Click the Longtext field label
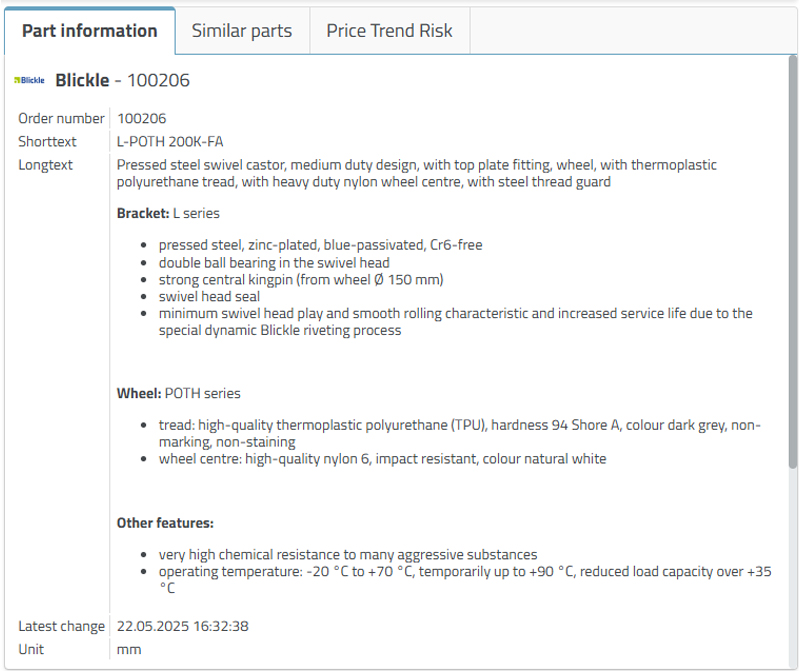 [x=45, y=164]
